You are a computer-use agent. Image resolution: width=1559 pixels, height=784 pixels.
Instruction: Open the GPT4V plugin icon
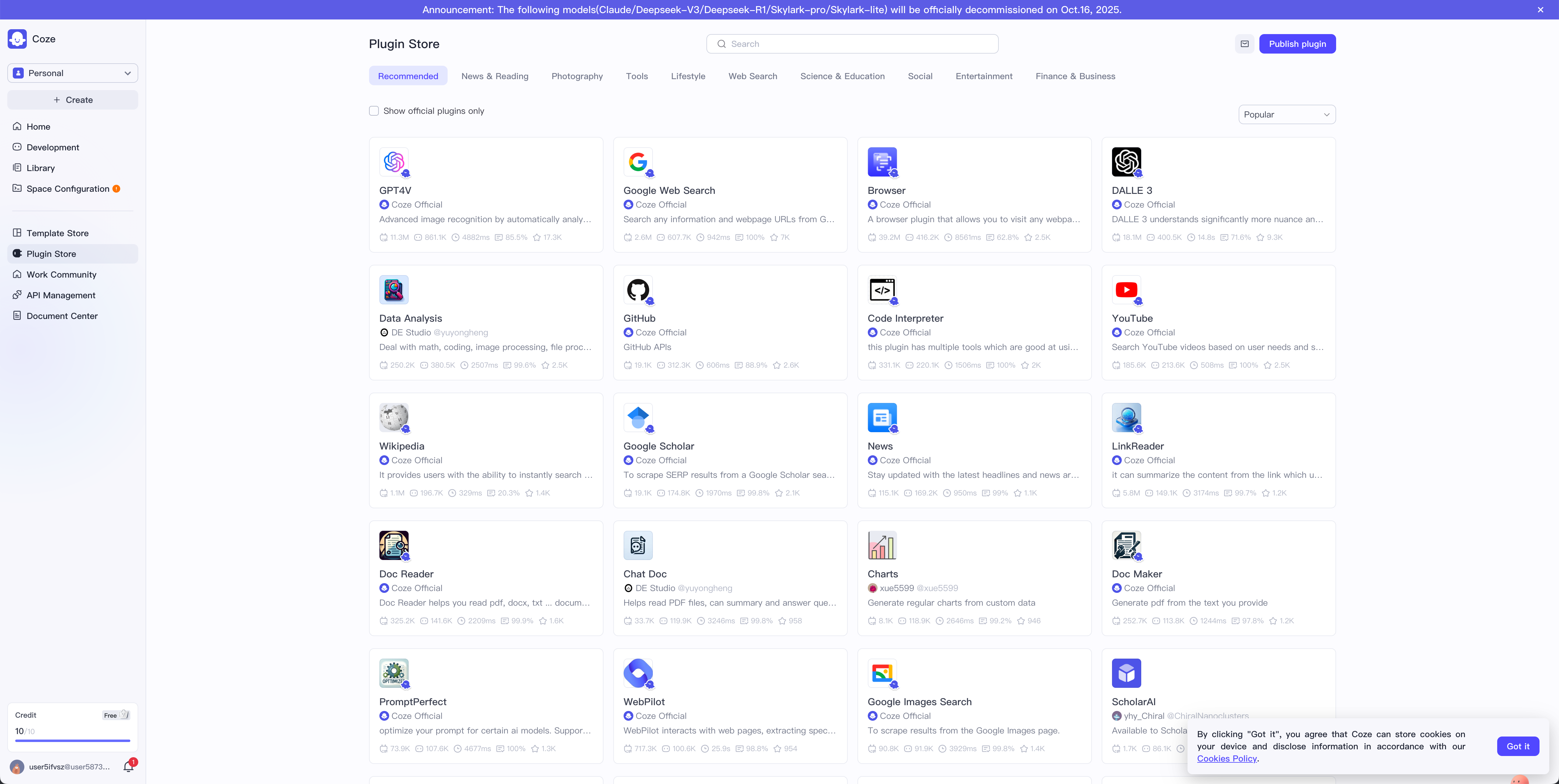(394, 162)
